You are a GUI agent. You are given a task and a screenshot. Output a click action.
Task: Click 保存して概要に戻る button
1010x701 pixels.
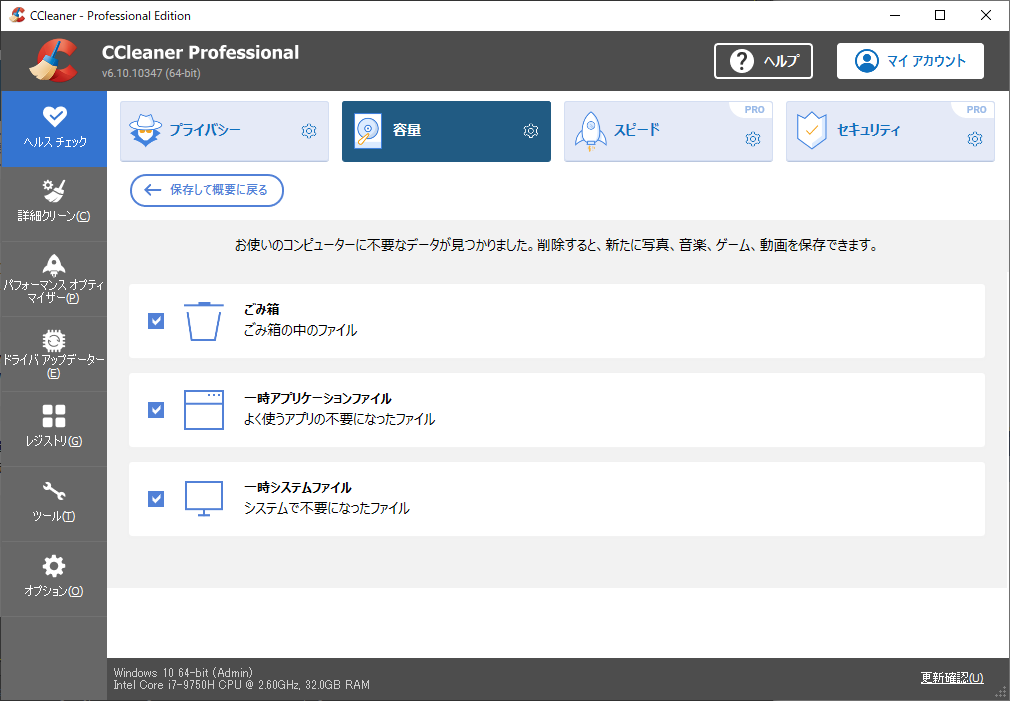207,190
